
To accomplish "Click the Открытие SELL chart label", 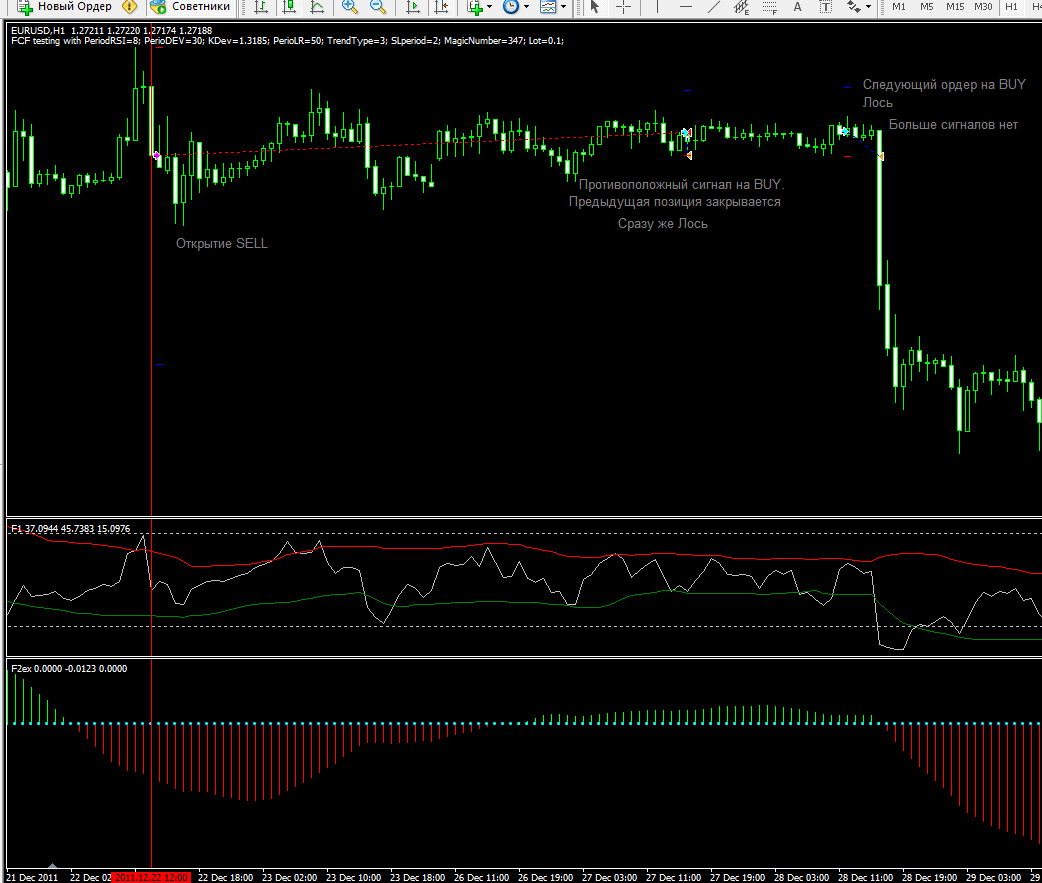I will (222, 244).
